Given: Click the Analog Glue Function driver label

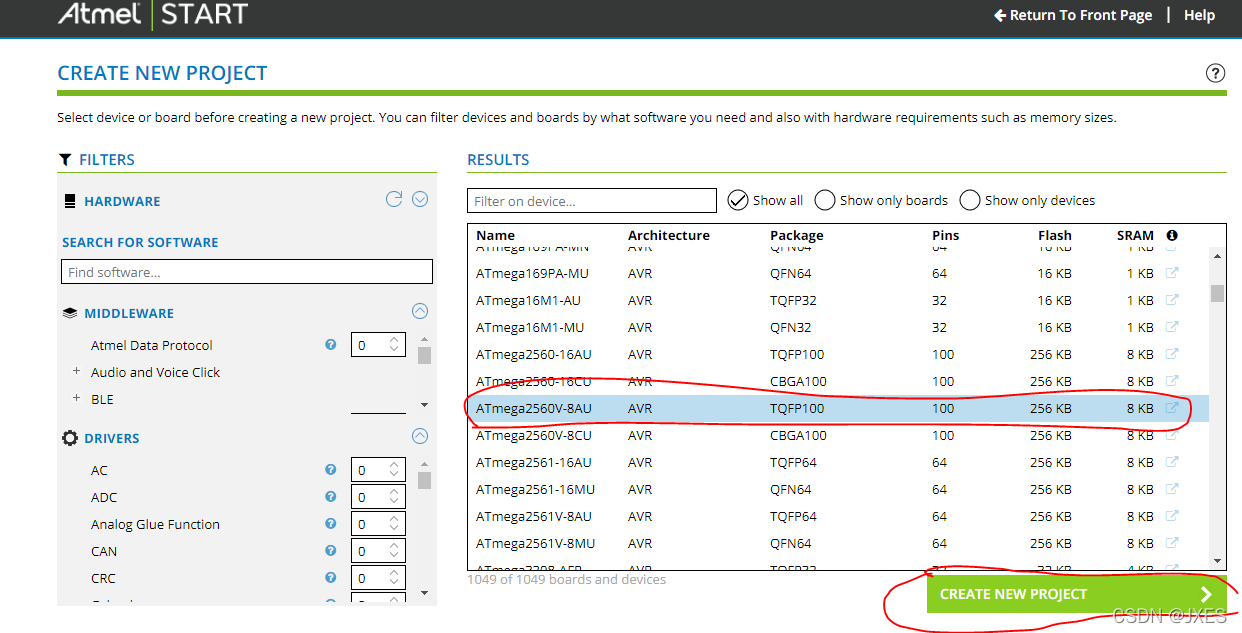Looking at the screenshot, I should pos(155,524).
